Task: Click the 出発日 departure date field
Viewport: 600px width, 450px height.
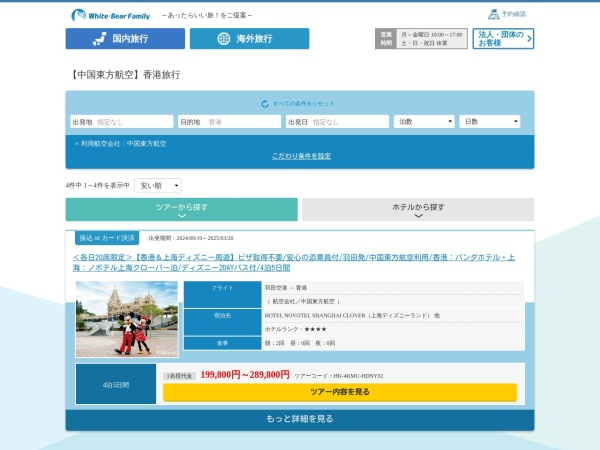Action: tap(338, 122)
